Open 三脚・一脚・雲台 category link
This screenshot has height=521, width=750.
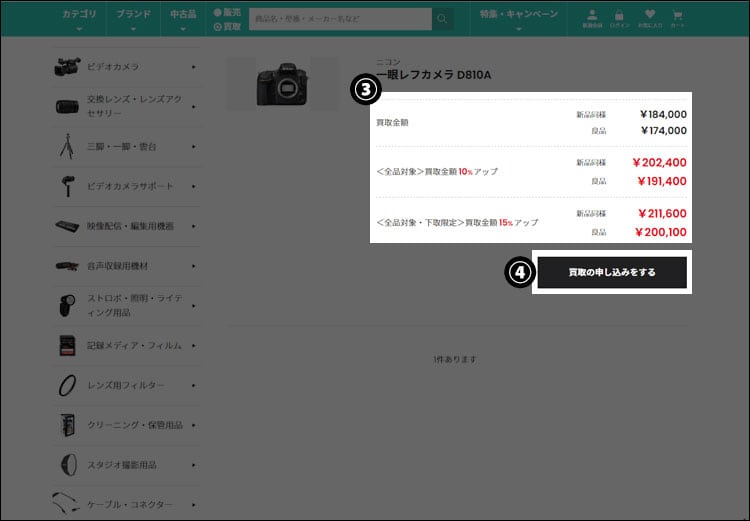[x=121, y=146]
